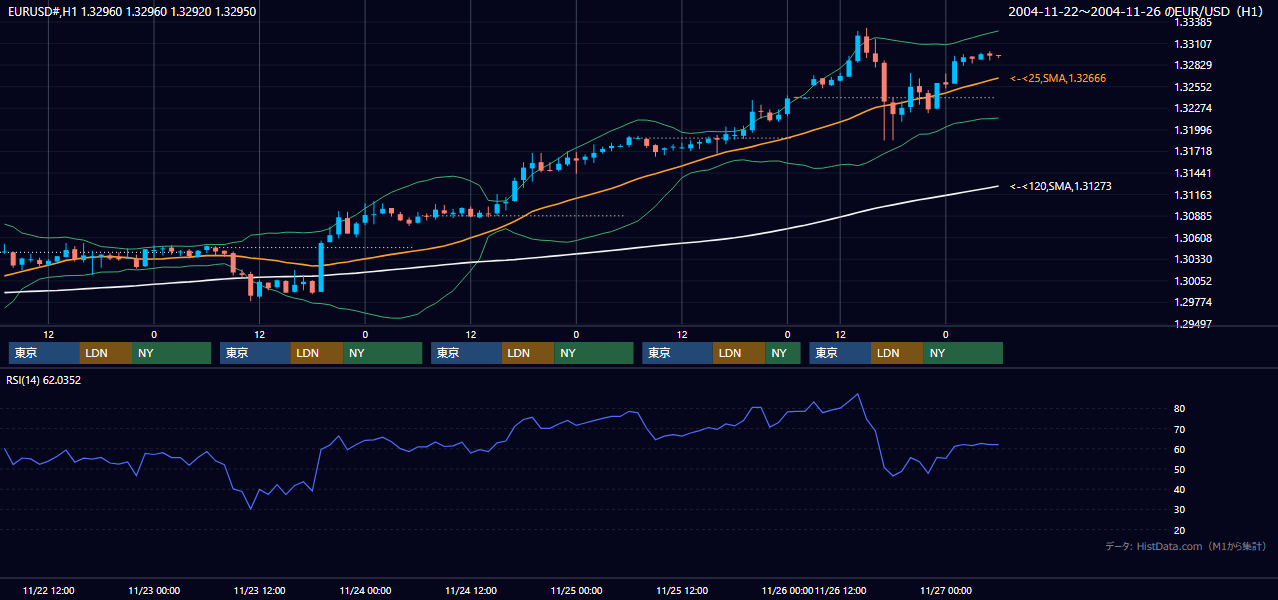The height and width of the screenshot is (600, 1278).
Task: Click price axis value 1.29497
Action: [x=1193, y=324]
